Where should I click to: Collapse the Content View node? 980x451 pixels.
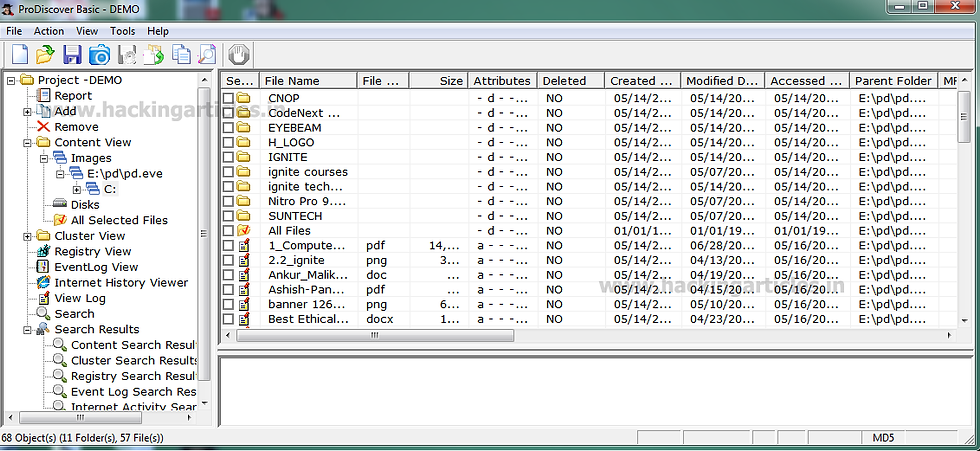pos(27,143)
